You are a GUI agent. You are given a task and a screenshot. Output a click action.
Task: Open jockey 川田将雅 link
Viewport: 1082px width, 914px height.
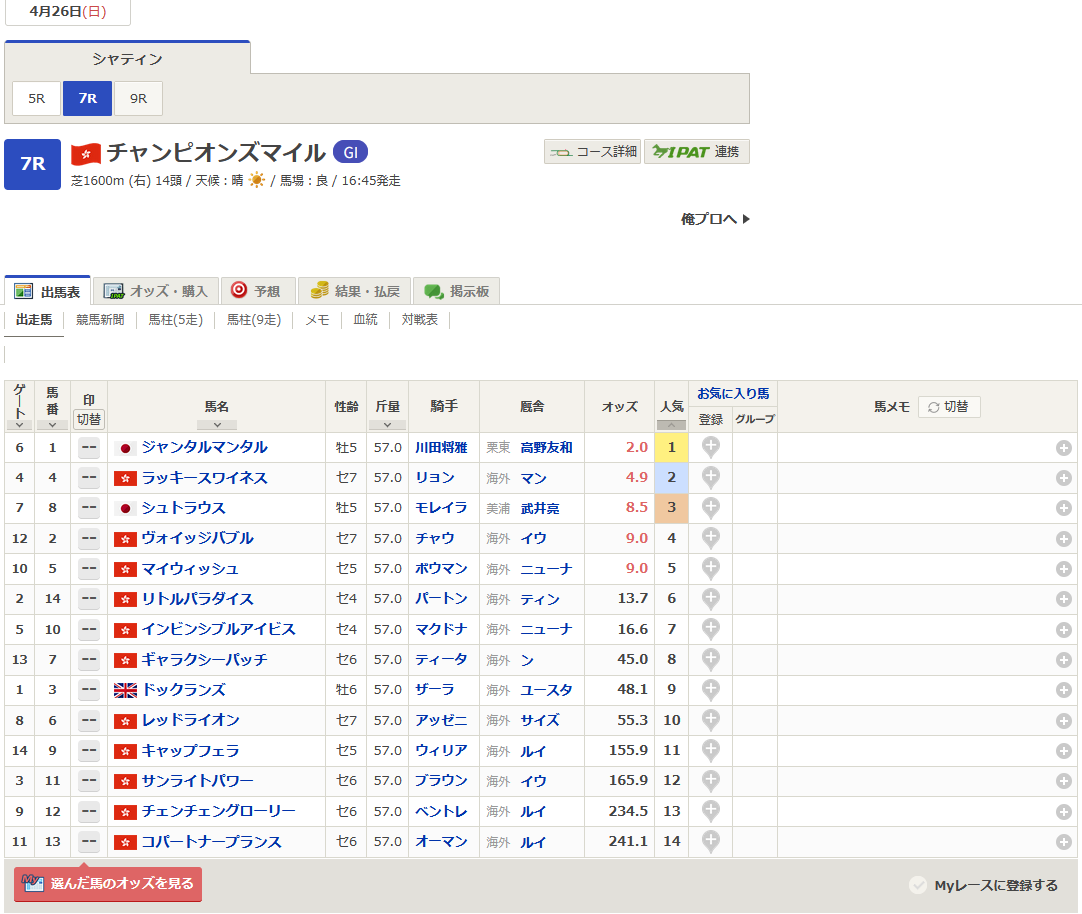(441, 448)
